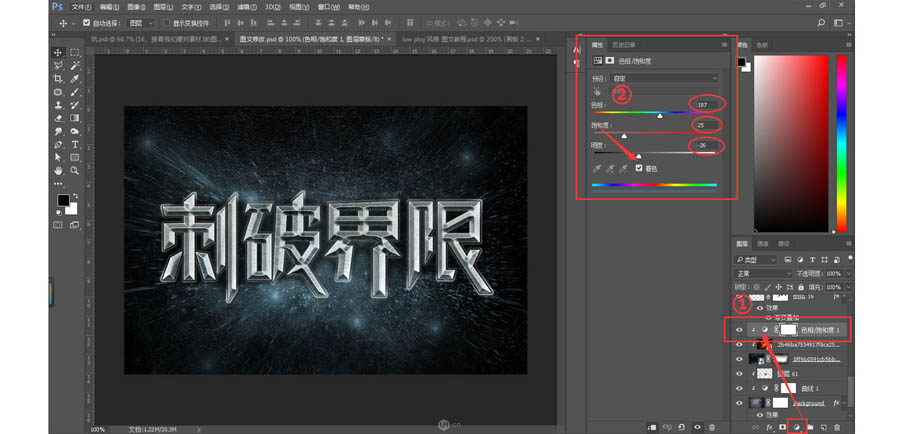The width and height of the screenshot is (900, 434).
Task: Click the Background layer name
Action: coord(810,402)
